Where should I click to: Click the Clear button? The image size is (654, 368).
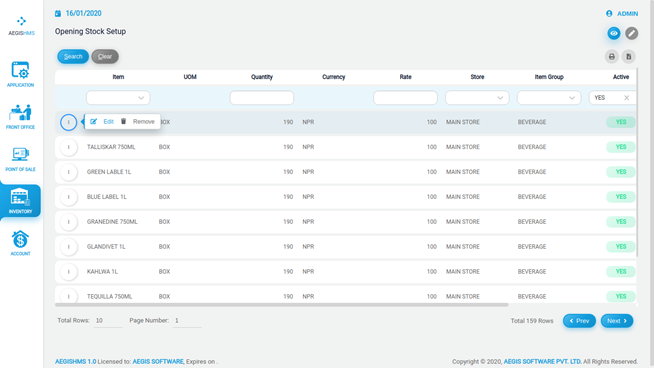tap(105, 56)
